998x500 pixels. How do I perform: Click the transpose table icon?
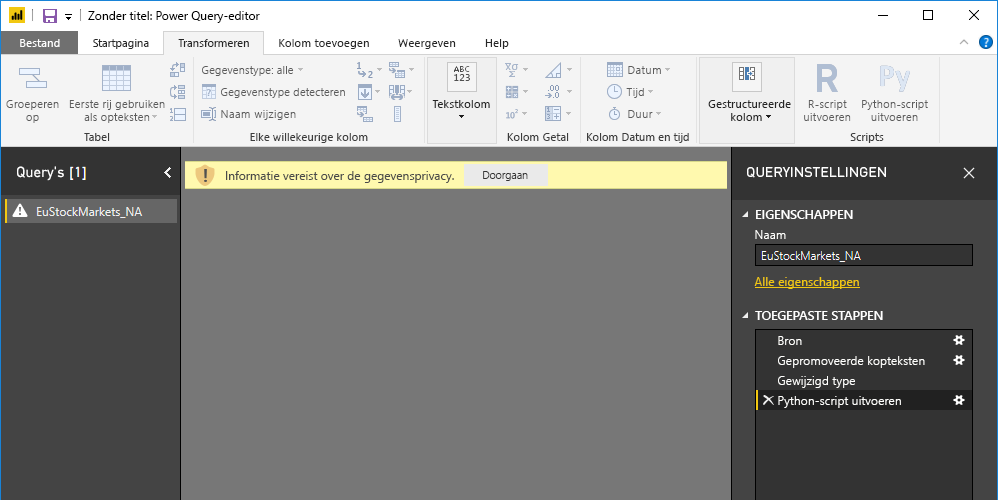pyautogui.click(x=178, y=69)
